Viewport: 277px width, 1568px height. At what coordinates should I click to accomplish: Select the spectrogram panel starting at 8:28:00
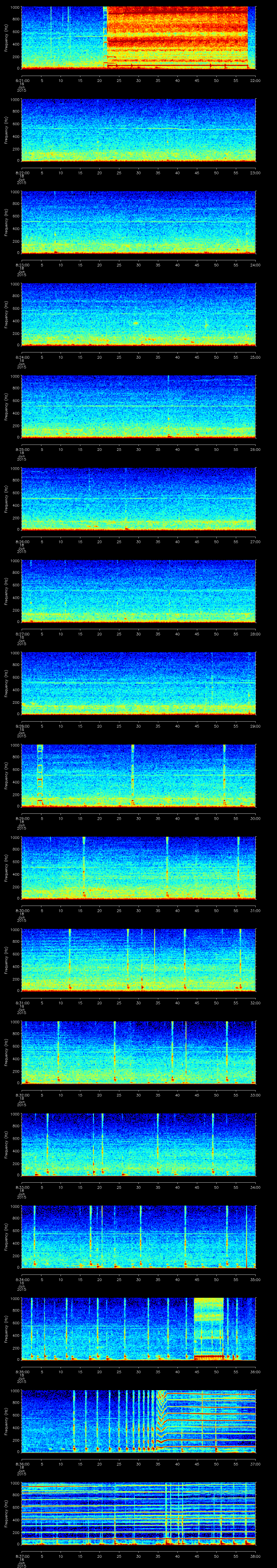139,683
